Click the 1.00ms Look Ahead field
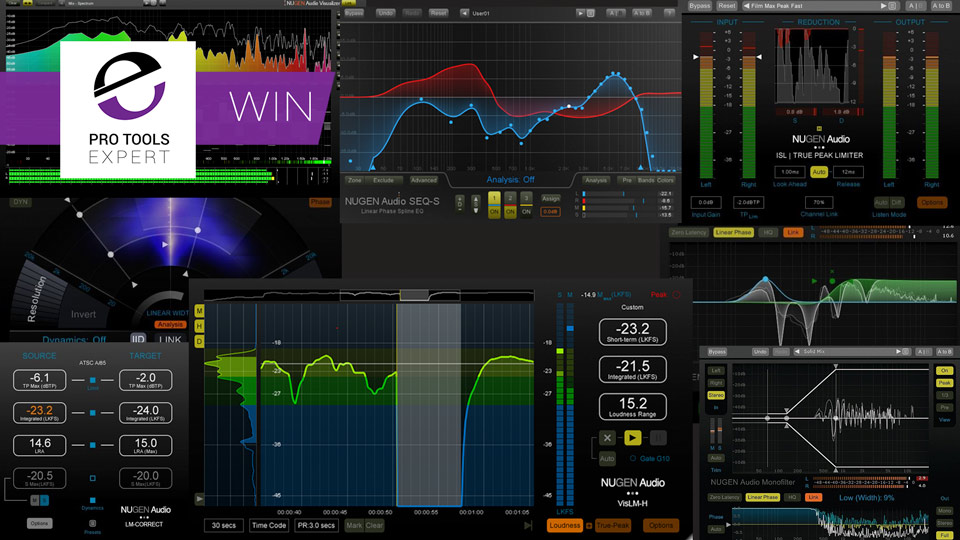 click(x=790, y=172)
